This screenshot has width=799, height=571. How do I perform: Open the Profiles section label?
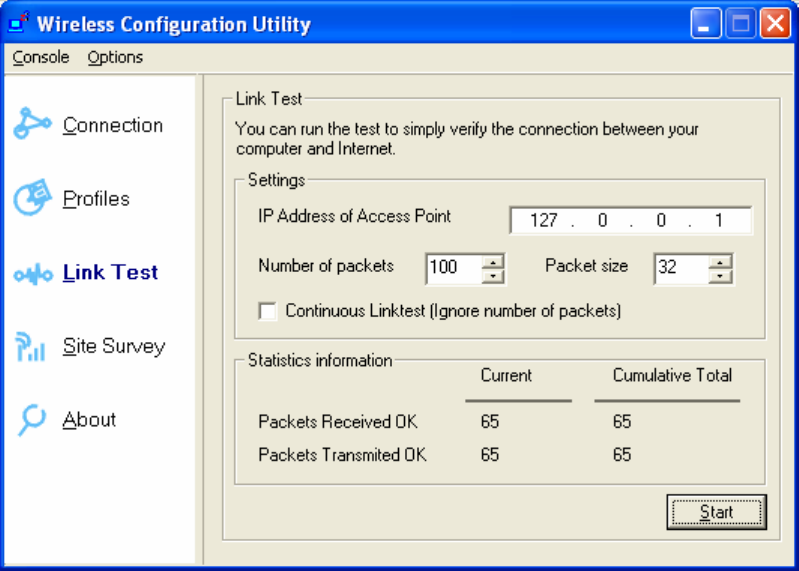[x=96, y=199]
